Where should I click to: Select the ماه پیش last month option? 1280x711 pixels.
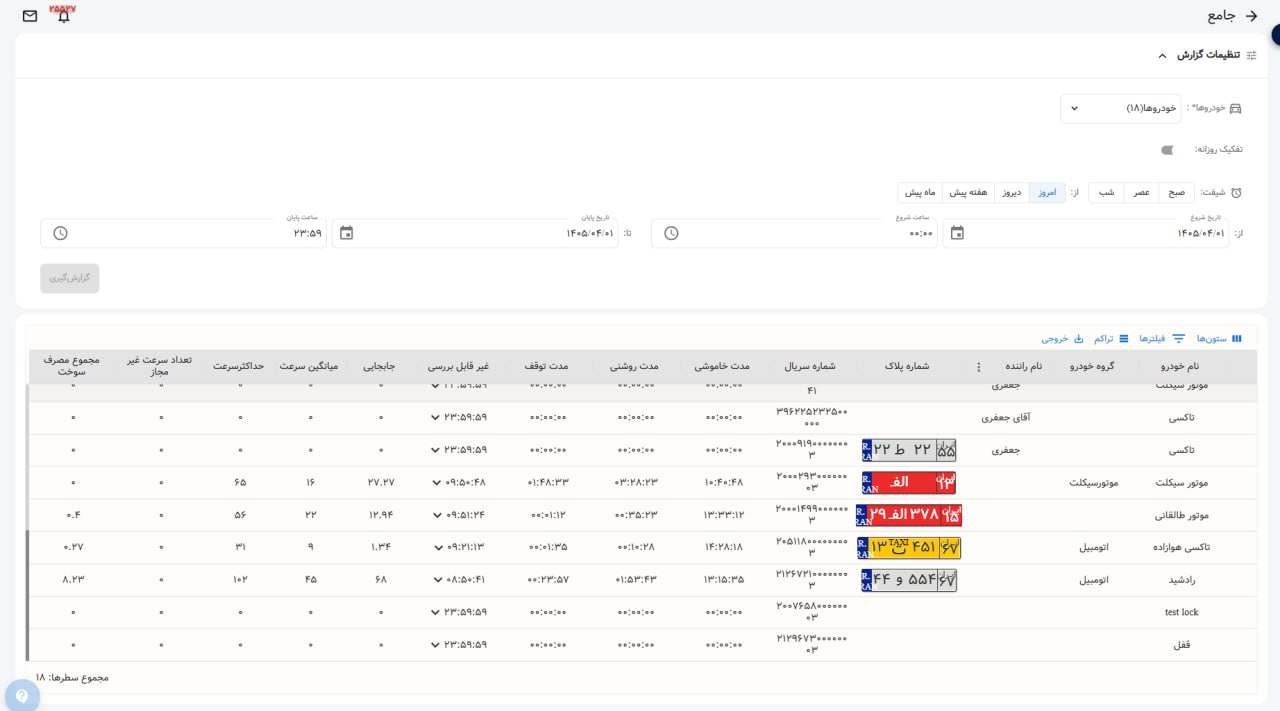click(920, 192)
